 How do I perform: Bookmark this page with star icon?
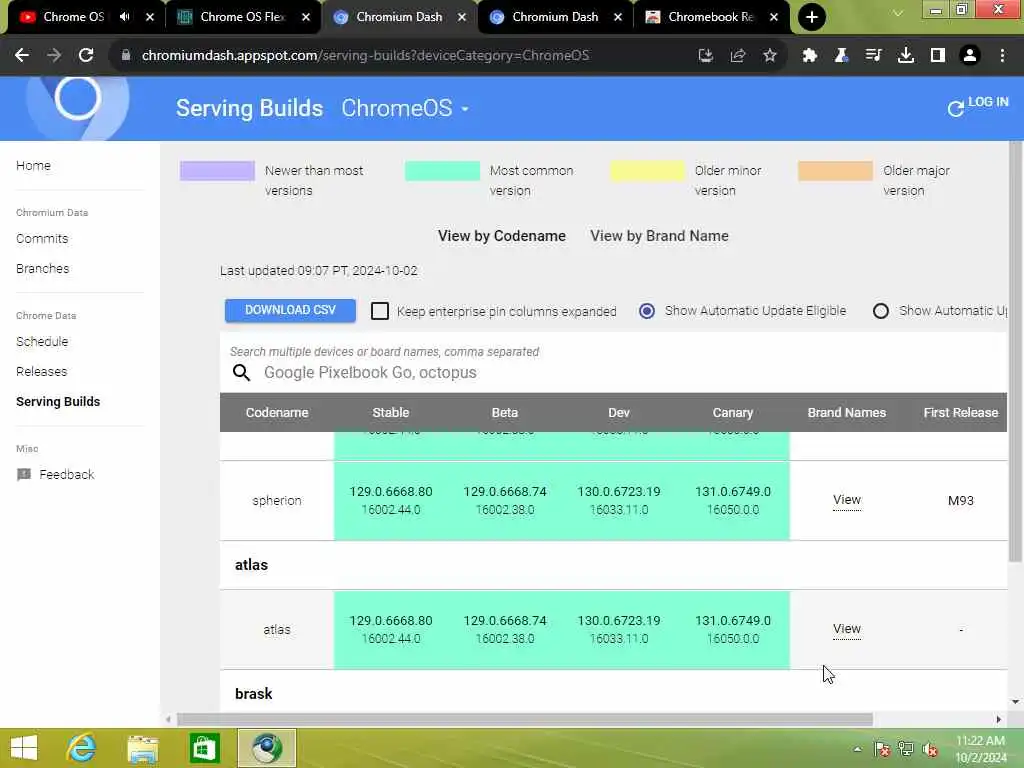click(x=770, y=56)
